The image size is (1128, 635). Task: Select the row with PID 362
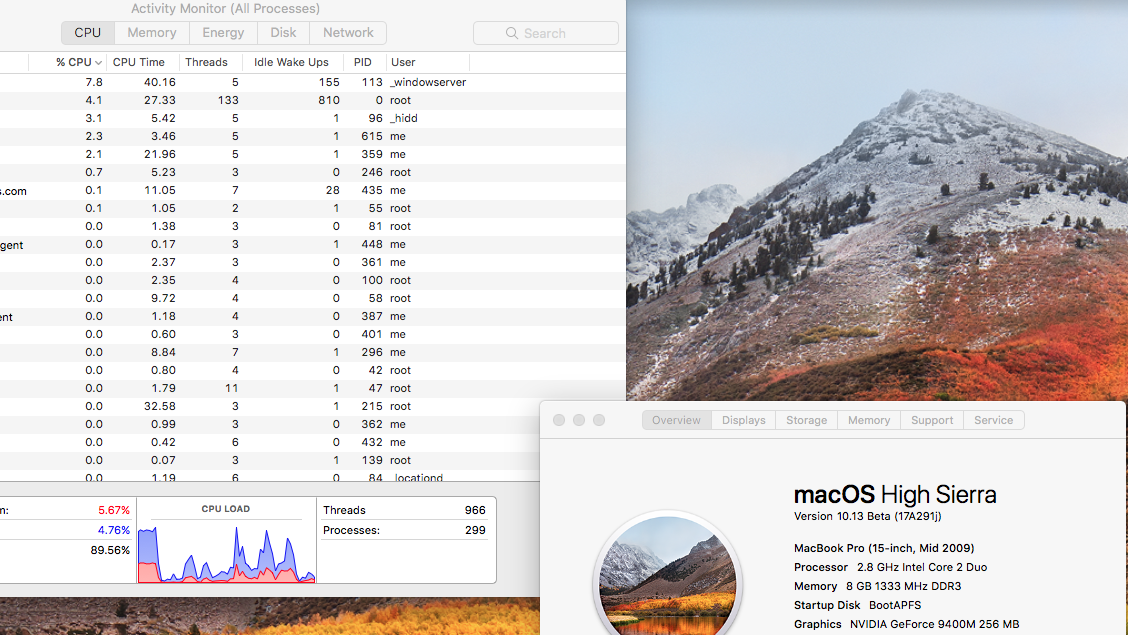(x=270, y=424)
